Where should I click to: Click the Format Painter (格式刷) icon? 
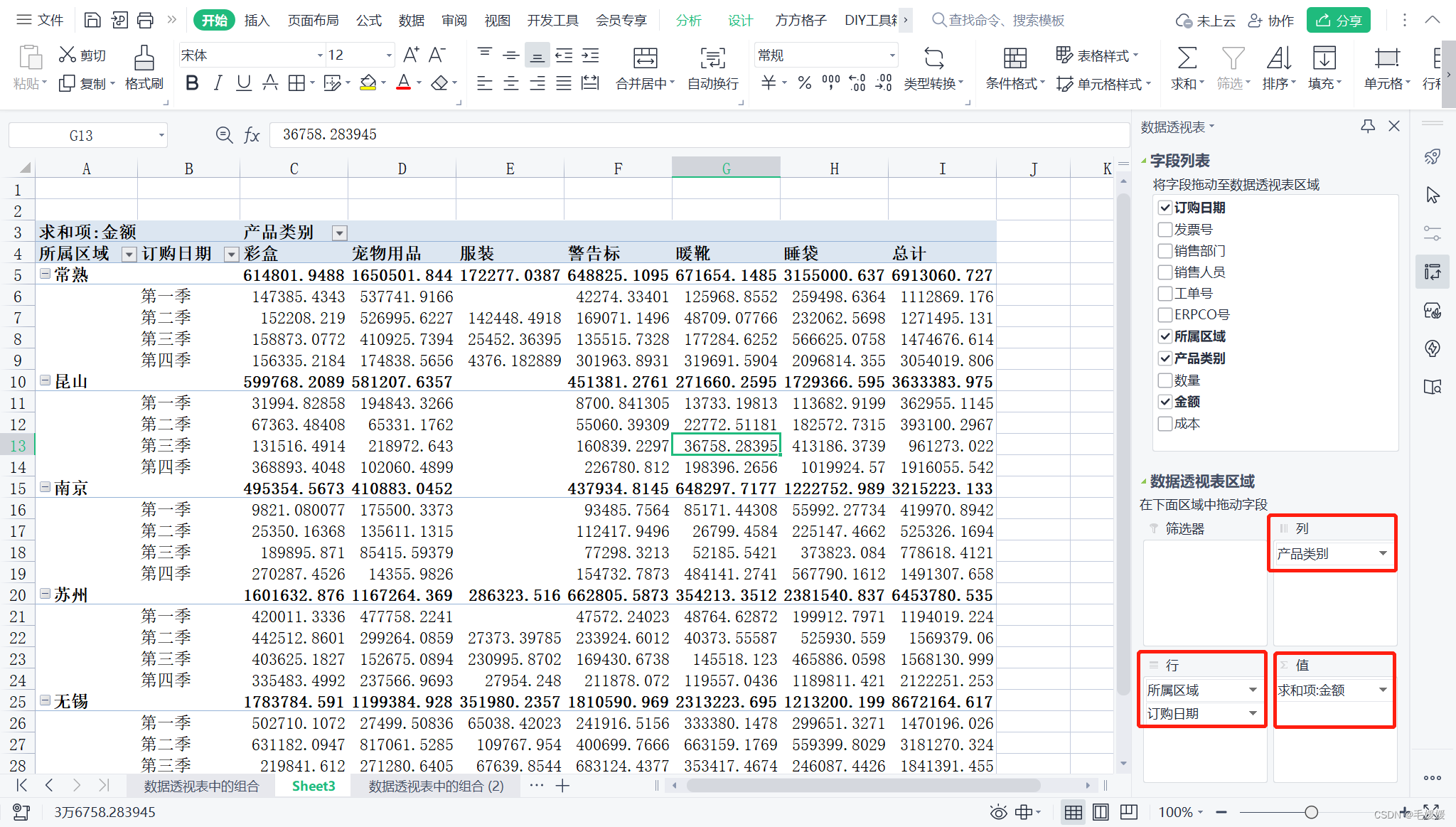(144, 58)
